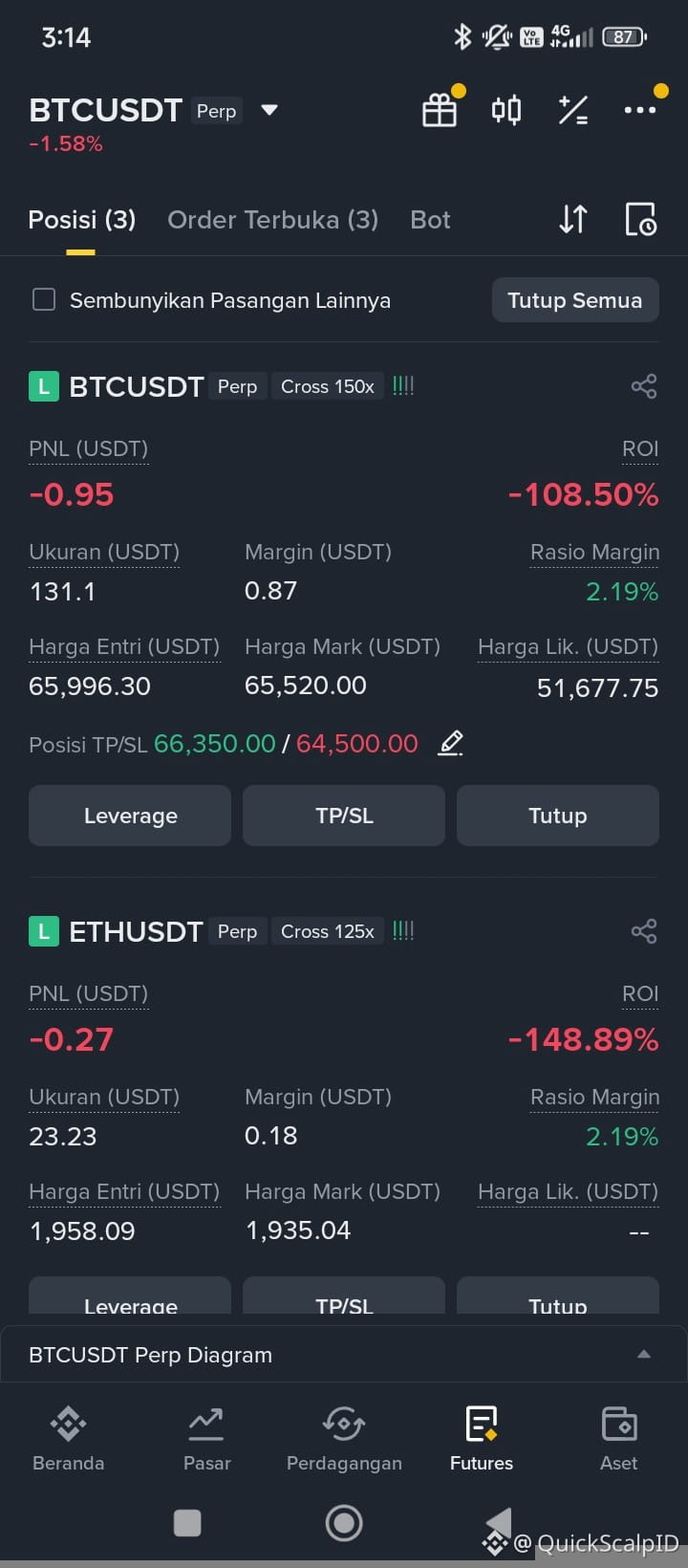Tap Tutup on the BTCUSDT position
Image resolution: width=688 pixels, height=1568 pixels.
(558, 816)
